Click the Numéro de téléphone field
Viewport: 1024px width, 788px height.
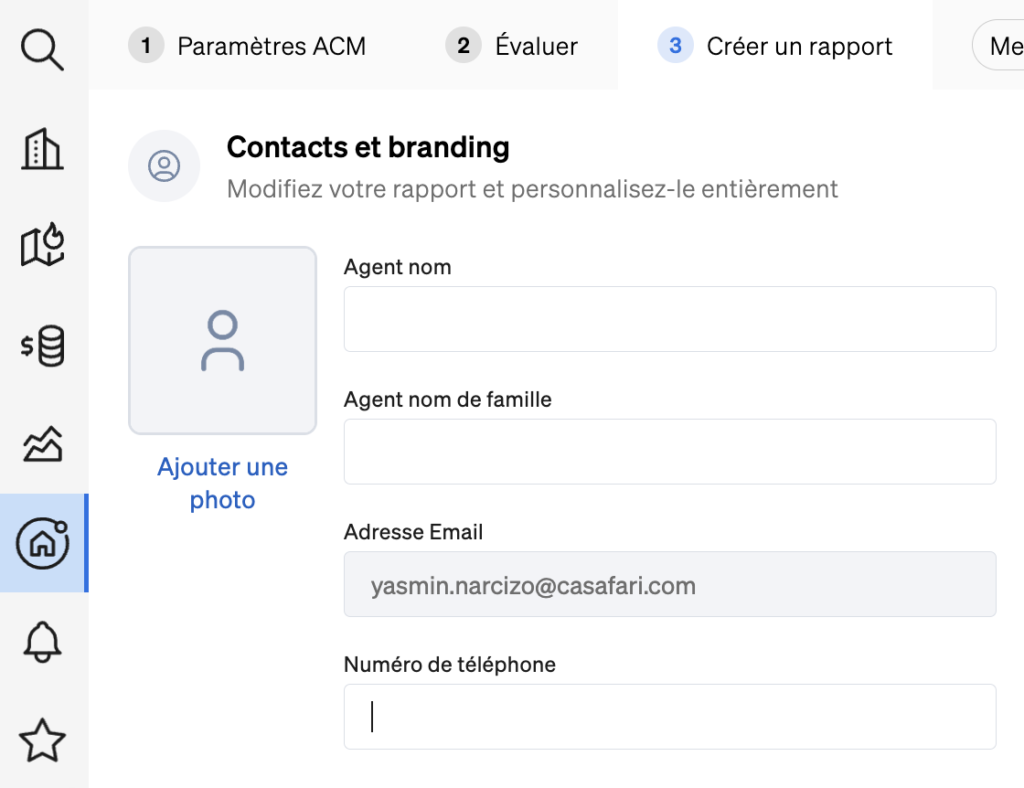[670, 716]
